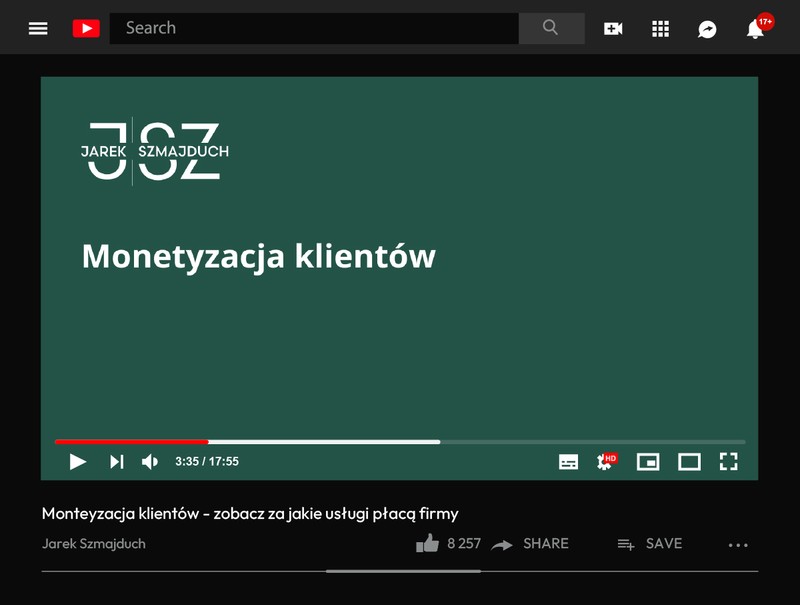
Task: Play the video
Action: click(x=78, y=462)
